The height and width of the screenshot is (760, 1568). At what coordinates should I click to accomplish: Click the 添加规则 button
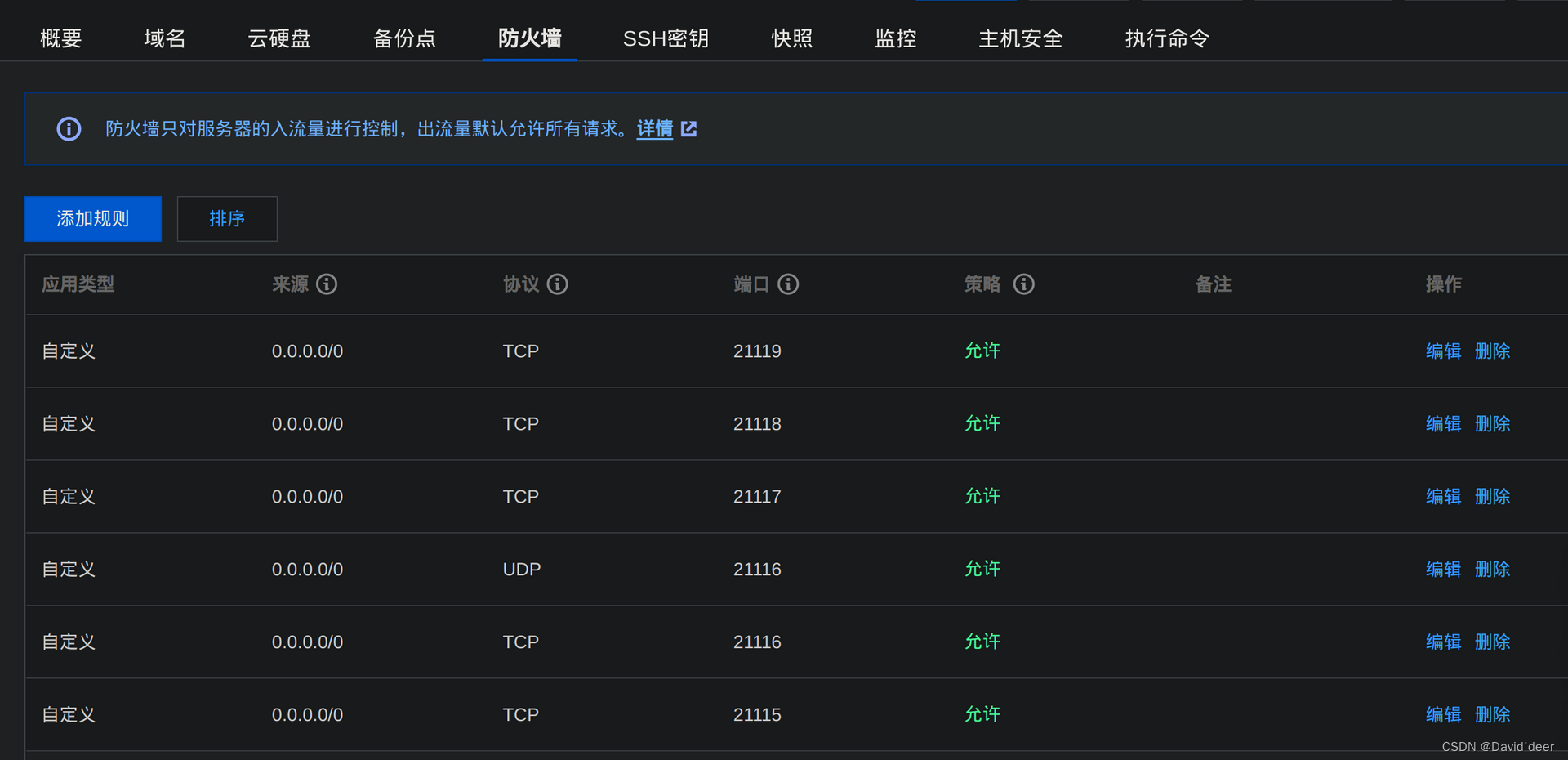93,219
